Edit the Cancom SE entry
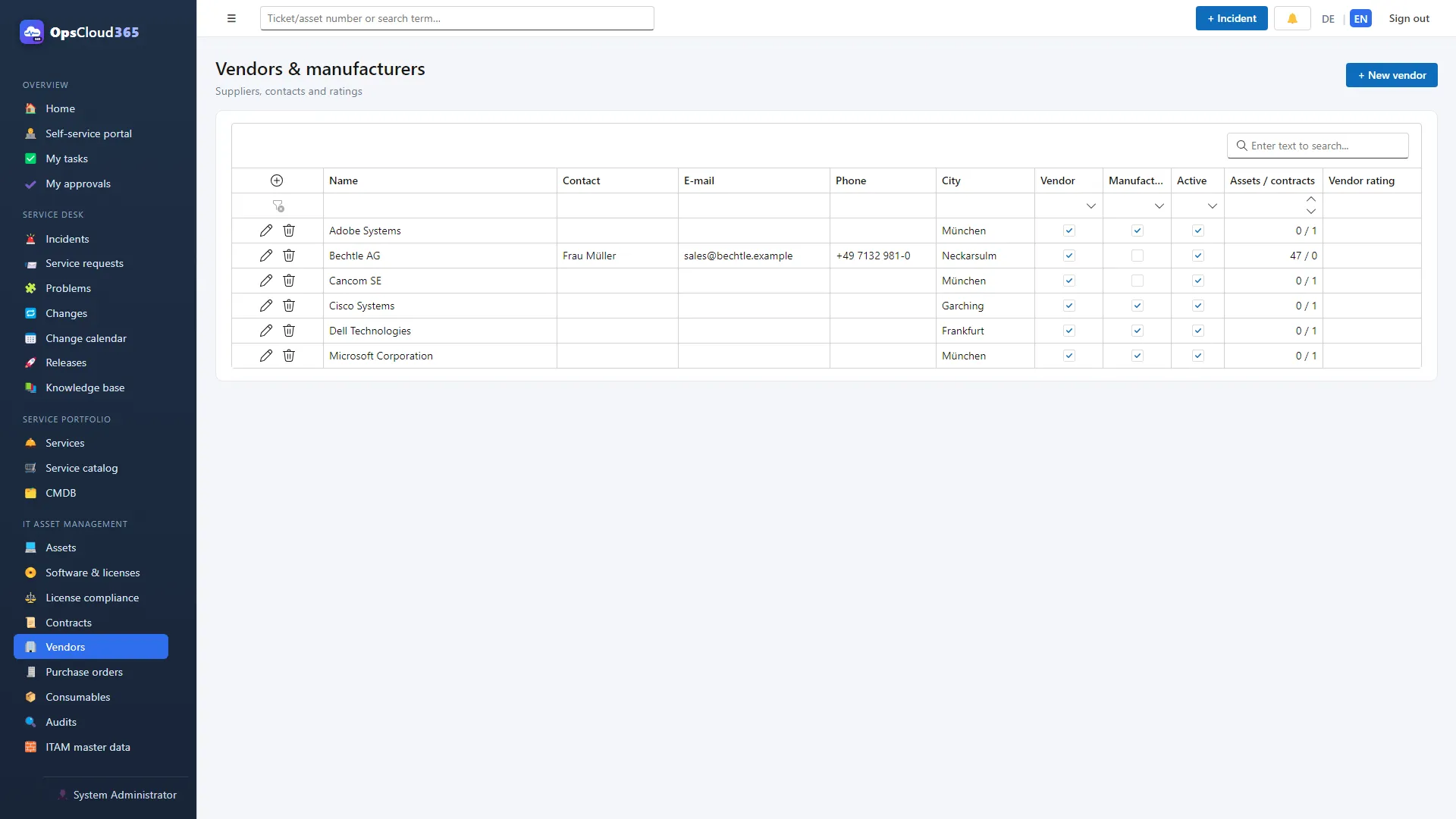1456x819 pixels. tap(265, 281)
